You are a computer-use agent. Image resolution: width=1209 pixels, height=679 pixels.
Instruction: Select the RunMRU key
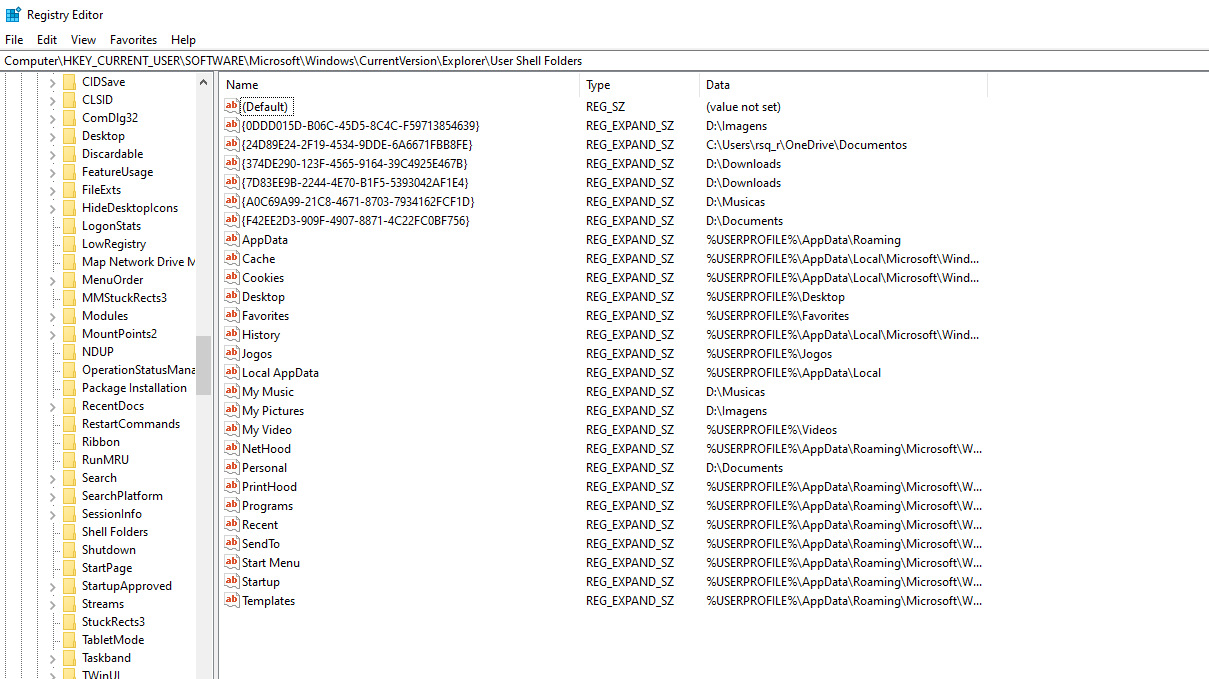tap(106, 460)
